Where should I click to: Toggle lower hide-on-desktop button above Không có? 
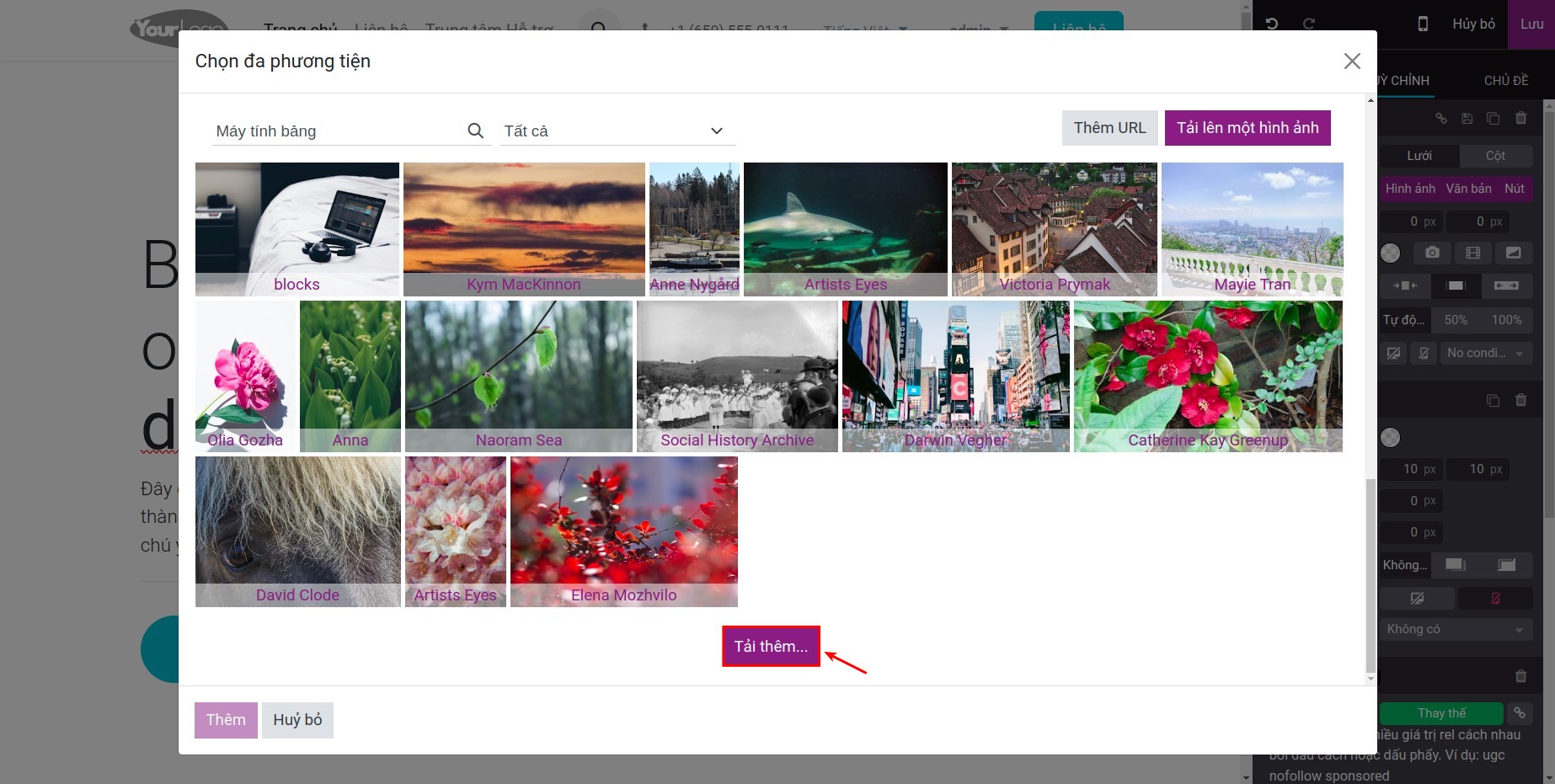1418,598
